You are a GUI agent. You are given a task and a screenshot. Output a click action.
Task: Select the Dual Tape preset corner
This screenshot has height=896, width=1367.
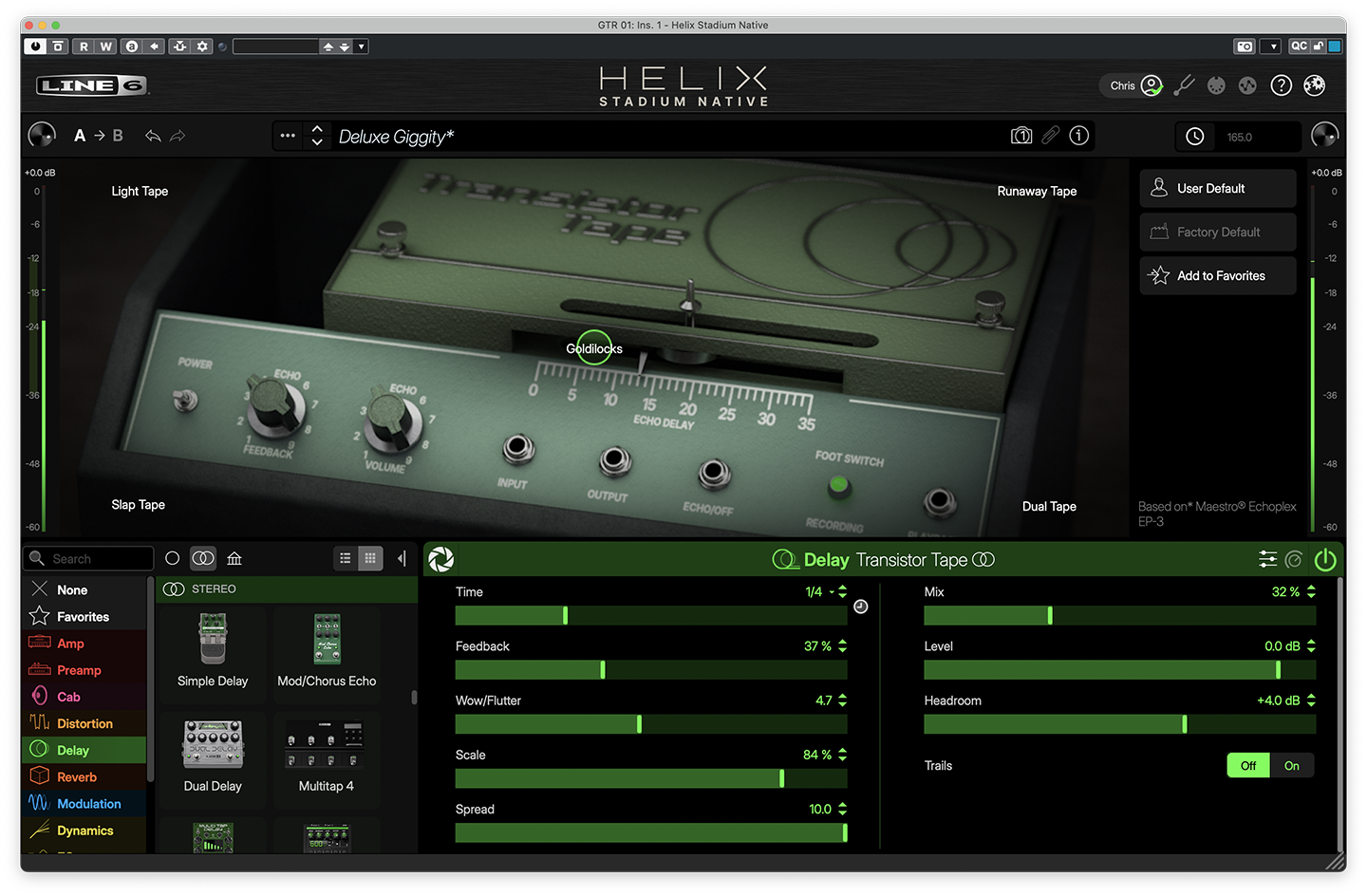point(1049,506)
